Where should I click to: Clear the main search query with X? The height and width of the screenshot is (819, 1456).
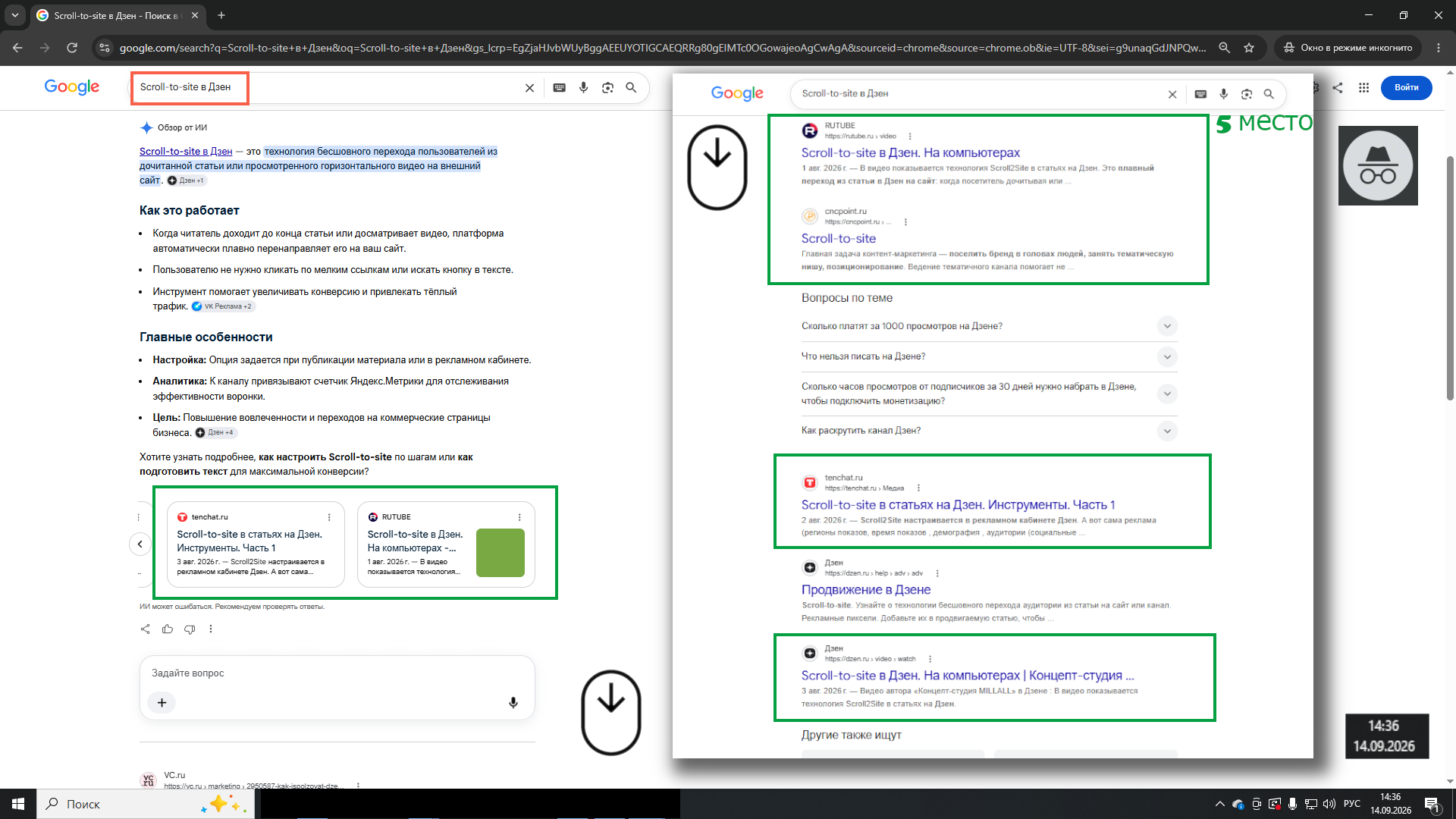tap(529, 88)
